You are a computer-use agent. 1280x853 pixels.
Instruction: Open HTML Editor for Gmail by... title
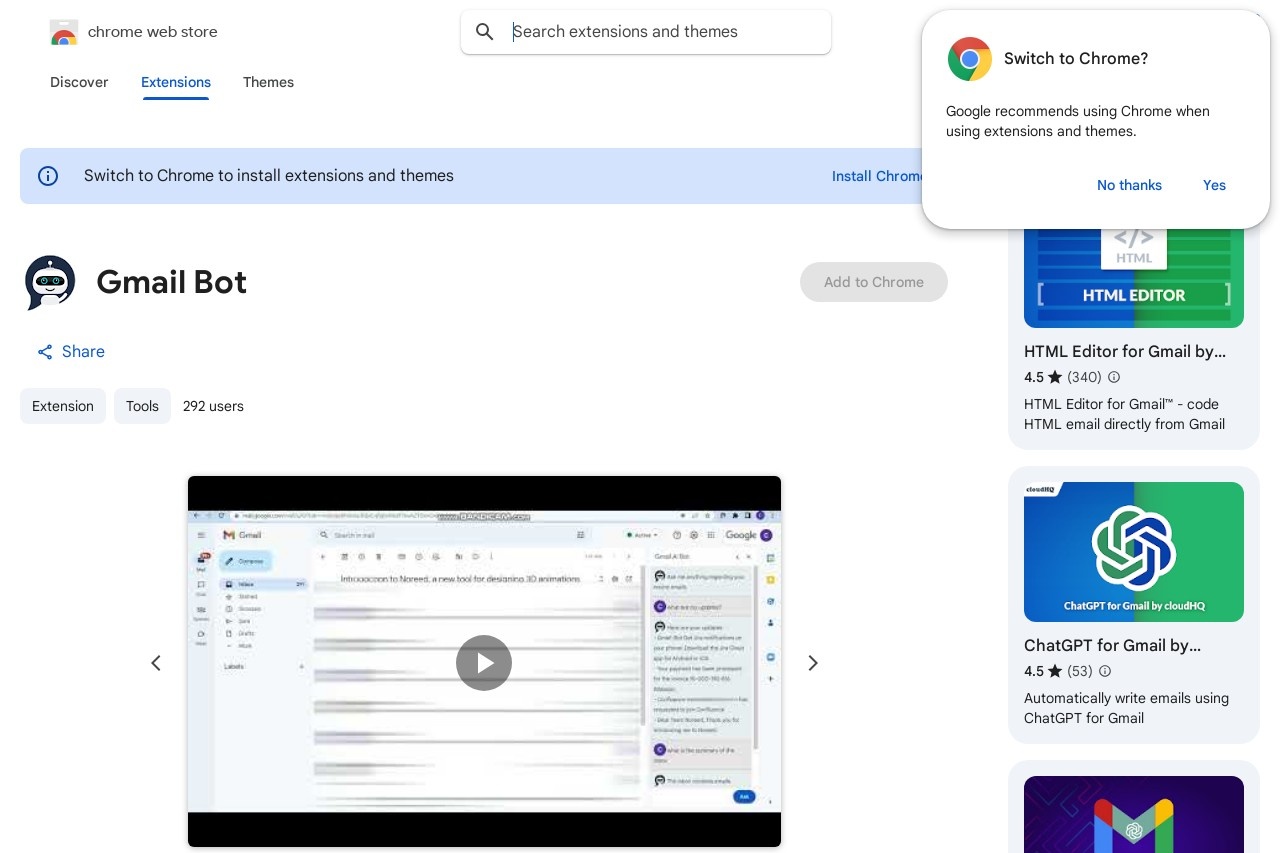pyautogui.click(x=1125, y=351)
